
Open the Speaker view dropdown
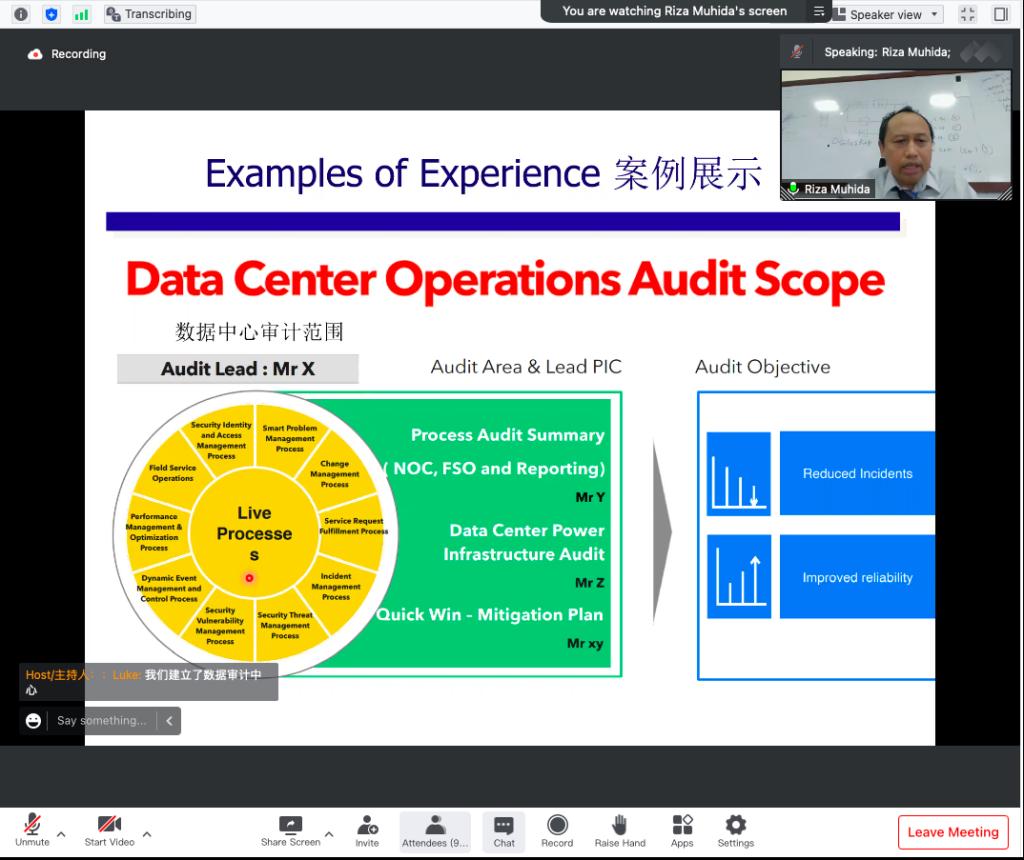pyautogui.click(x=887, y=14)
